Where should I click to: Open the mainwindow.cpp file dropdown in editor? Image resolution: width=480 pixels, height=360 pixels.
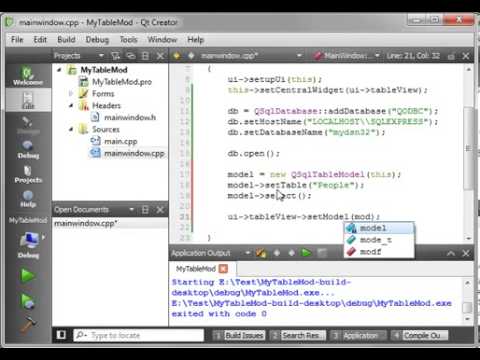(x=252, y=56)
